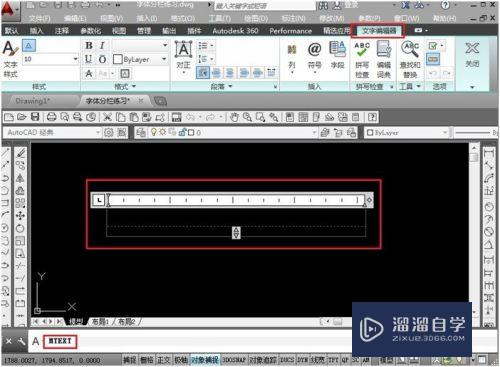500x367 pixels.
Task: Select the Move tool in modify toolbar
Action: click(20, 216)
